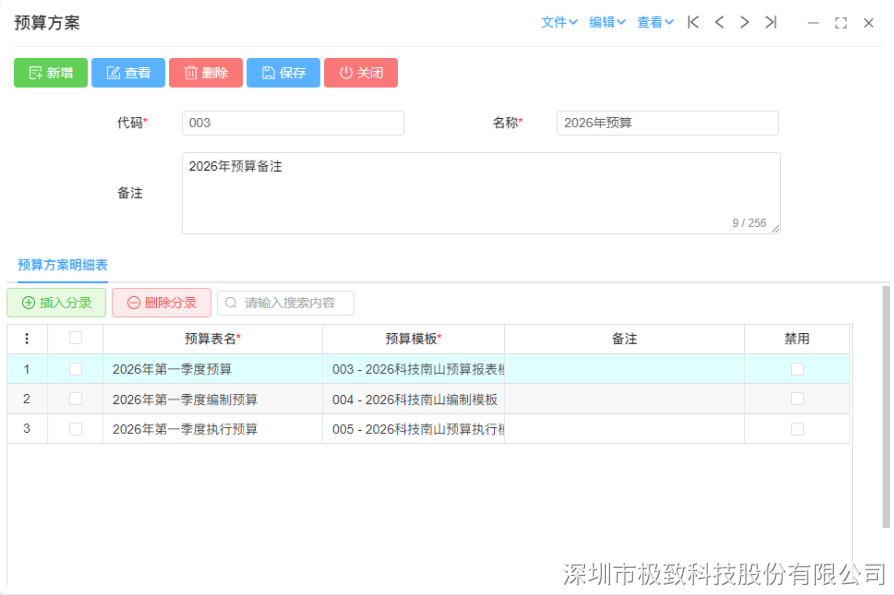Grab the textarea resize handle corner
Viewport: 894px width, 595px height.
coord(775,229)
